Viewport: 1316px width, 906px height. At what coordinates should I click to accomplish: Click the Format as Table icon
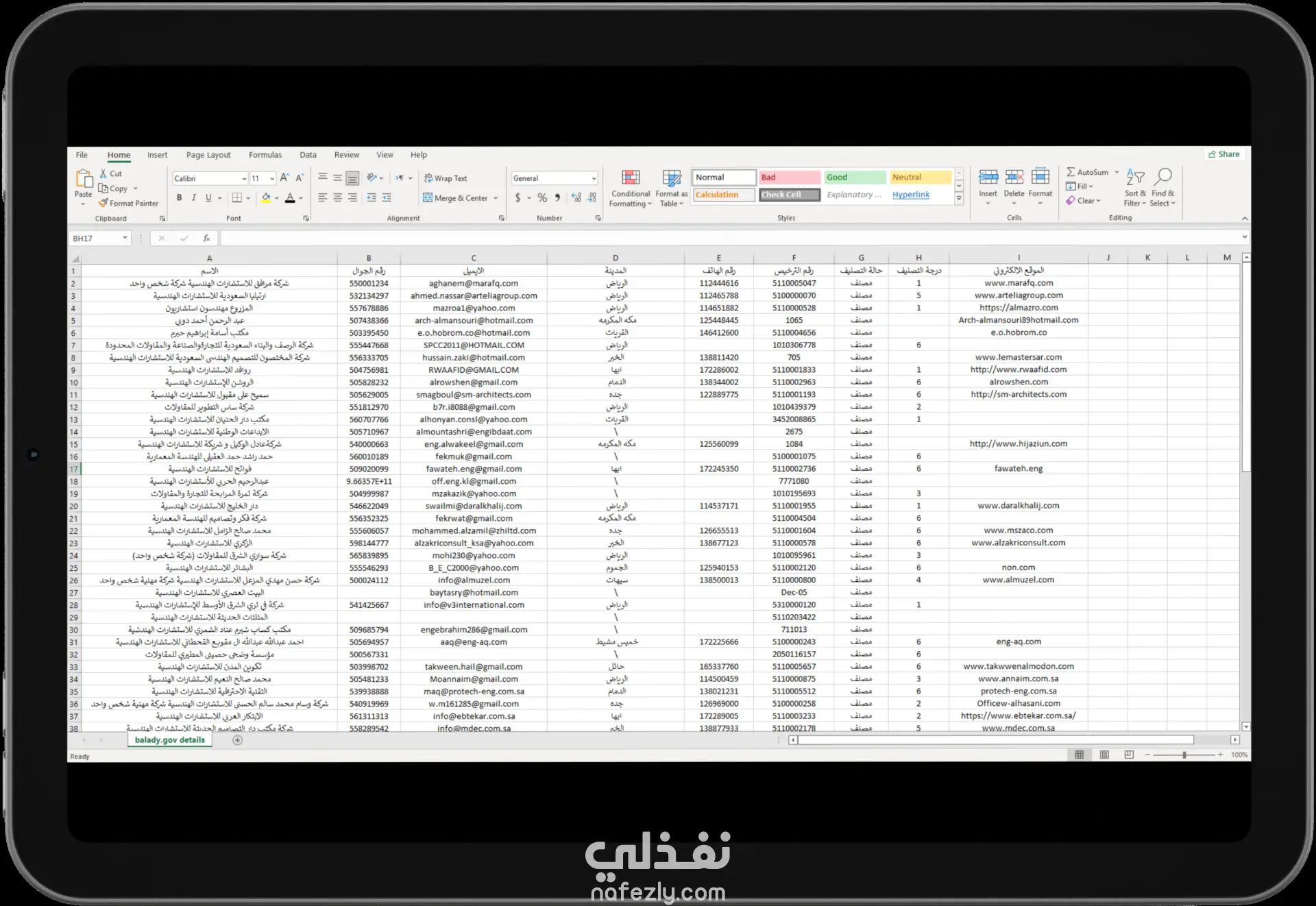pos(671,188)
